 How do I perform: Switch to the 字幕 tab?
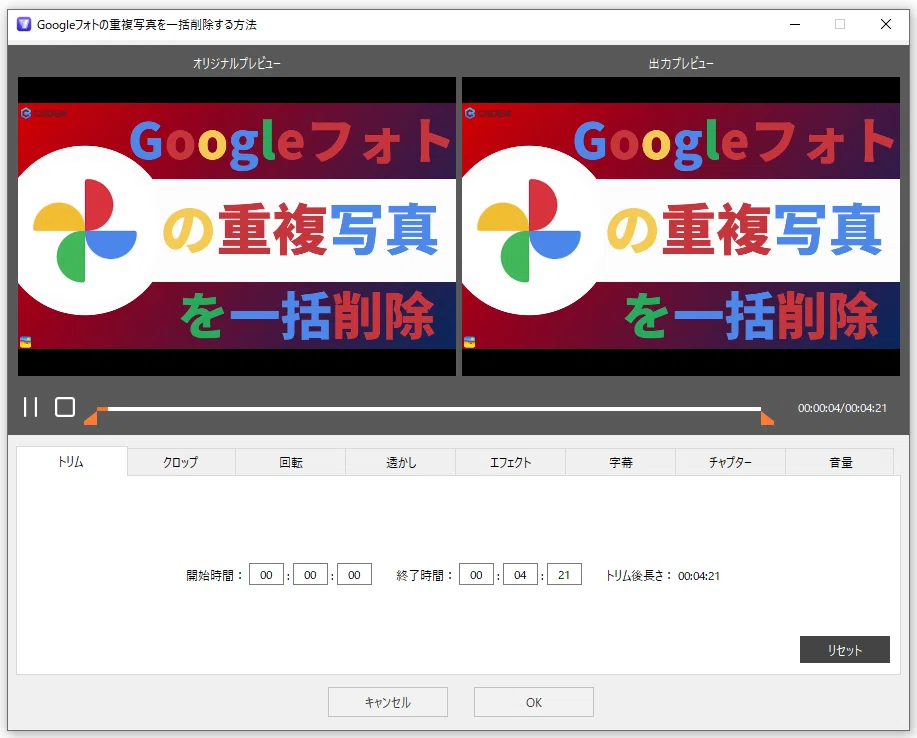coord(620,462)
